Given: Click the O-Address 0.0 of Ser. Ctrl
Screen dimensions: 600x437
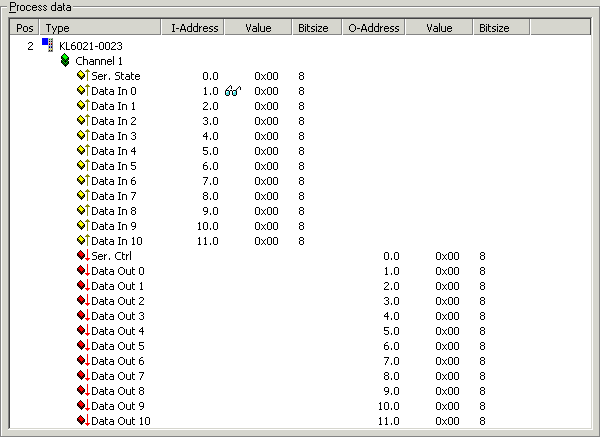Looking at the screenshot, I should click(391, 256).
